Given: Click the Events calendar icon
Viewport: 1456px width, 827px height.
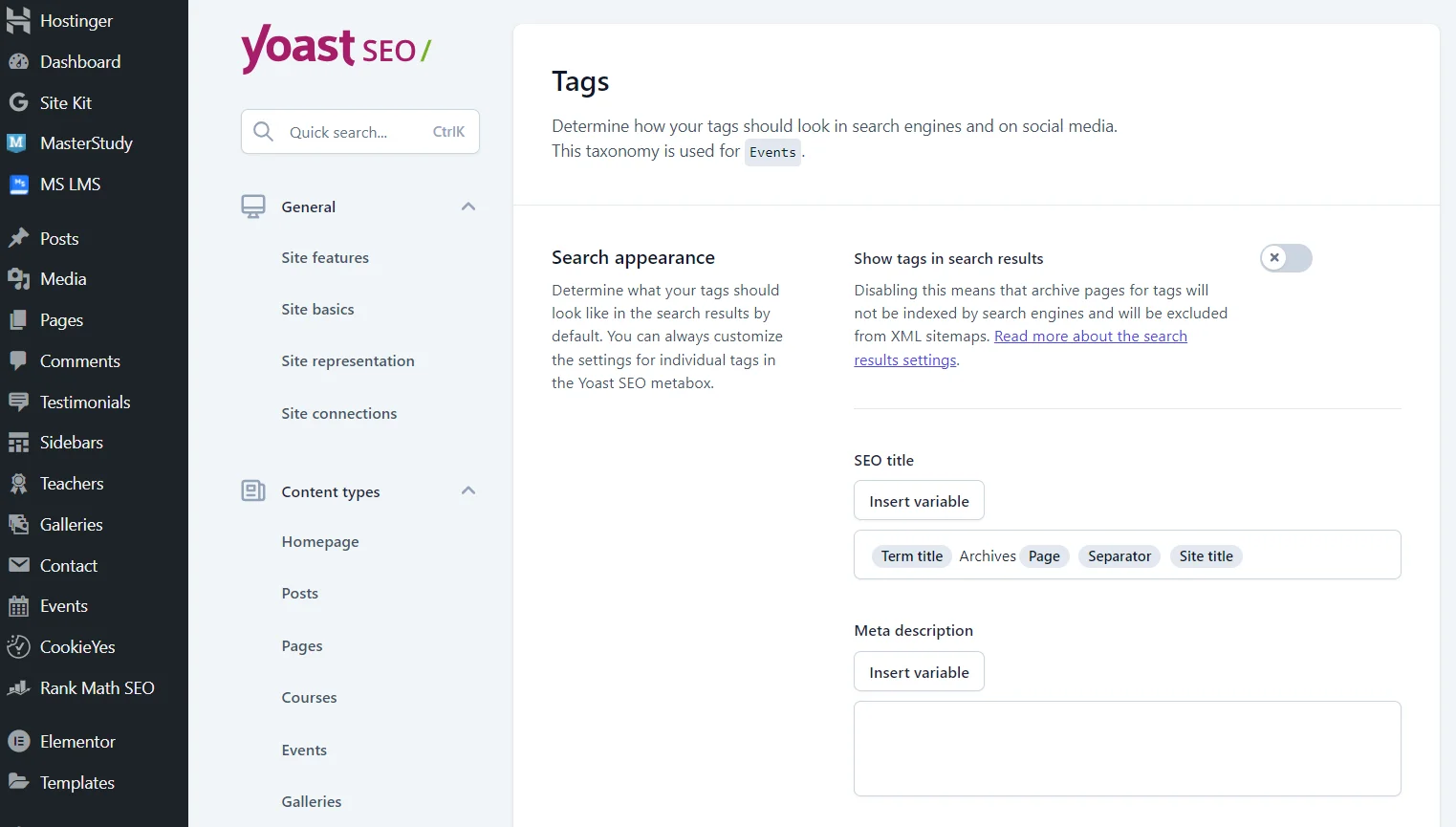Looking at the screenshot, I should point(18,605).
